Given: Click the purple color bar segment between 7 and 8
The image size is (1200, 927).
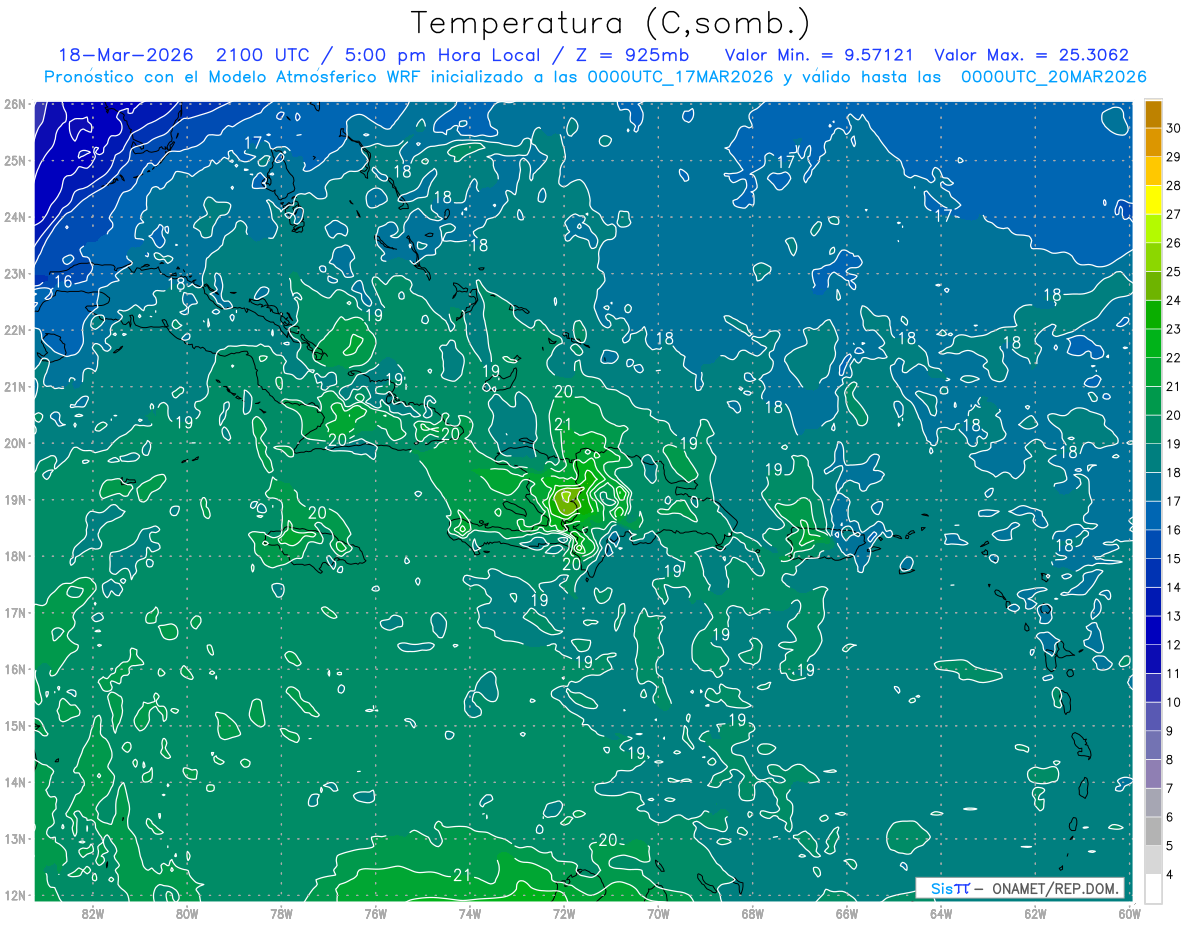Looking at the screenshot, I should click(x=1153, y=774).
